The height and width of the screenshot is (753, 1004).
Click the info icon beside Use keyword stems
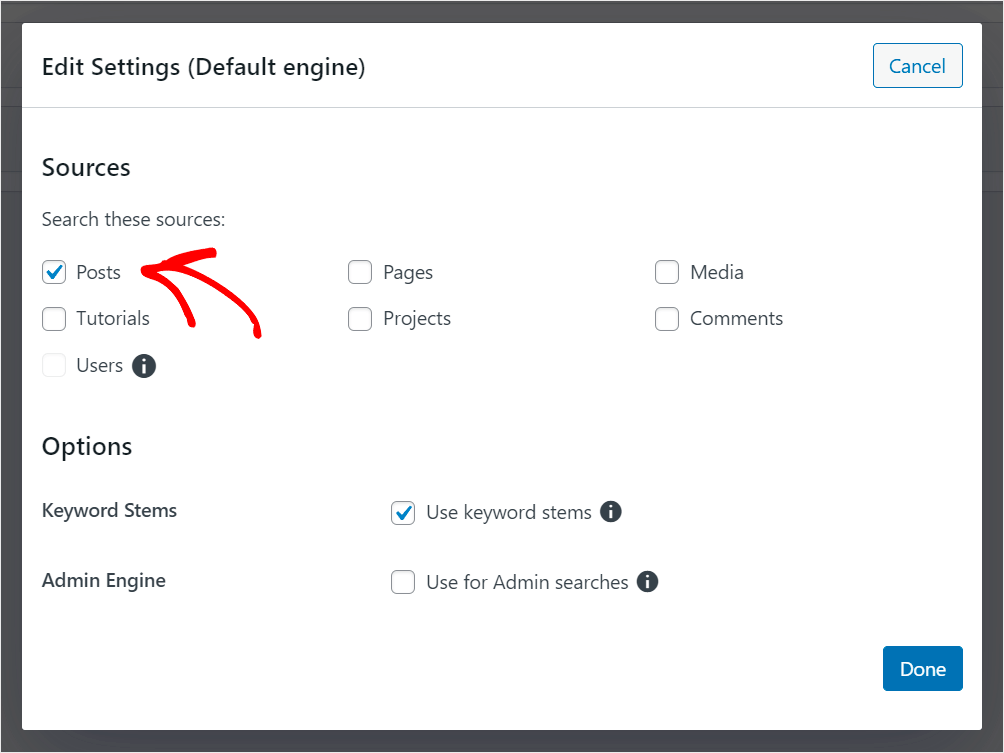(x=611, y=512)
